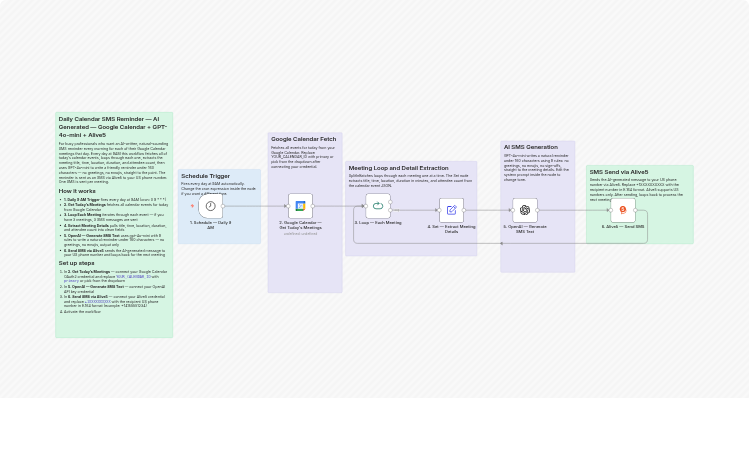Click the YOUR_CALENDAR_ID code text in setup steps
Image resolution: width=749 pixels, height=450 pixels.
pos(133,277)
